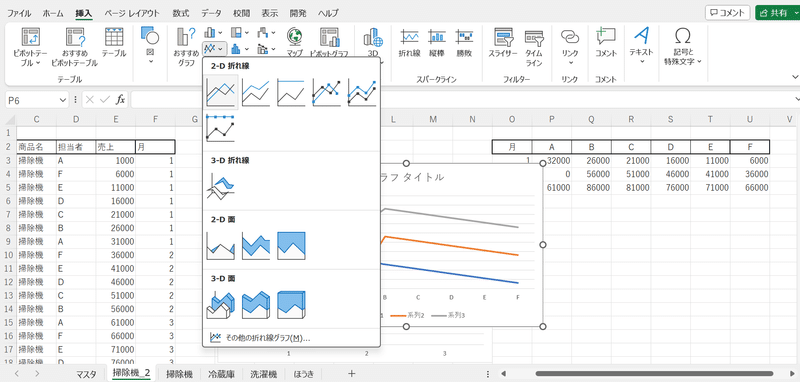Insert a テーブル

pos(114,43)
